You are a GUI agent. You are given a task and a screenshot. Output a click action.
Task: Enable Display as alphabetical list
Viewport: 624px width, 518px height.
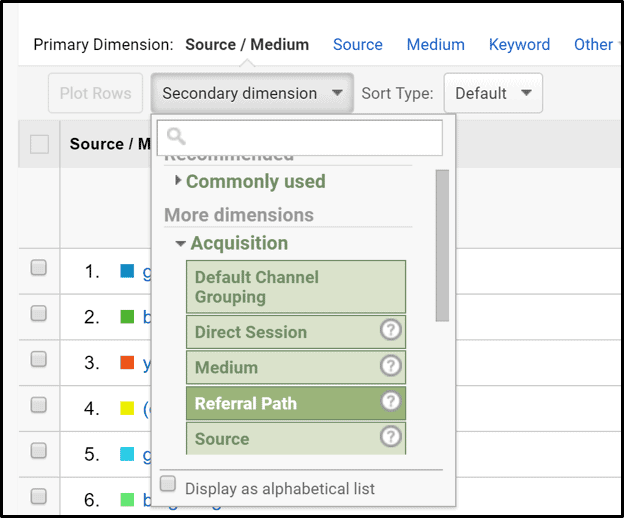[x=168, y=484]
